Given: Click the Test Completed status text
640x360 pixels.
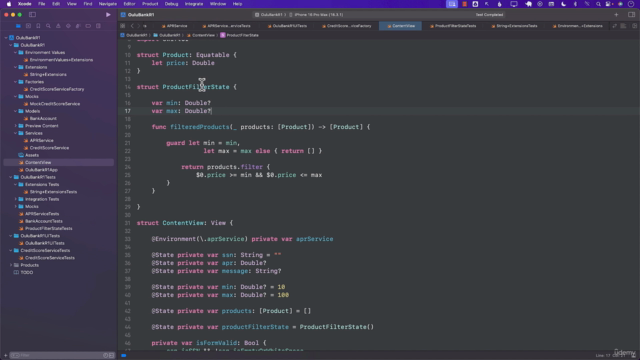Looking at the screenshot, I should (x=489, y=15).
